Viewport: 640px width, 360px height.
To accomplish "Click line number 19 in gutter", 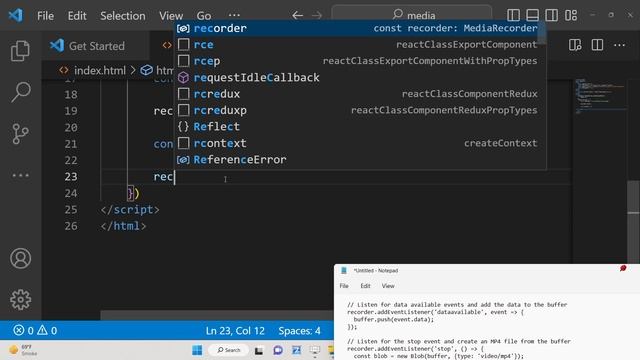I will click(x=71, y=111).
